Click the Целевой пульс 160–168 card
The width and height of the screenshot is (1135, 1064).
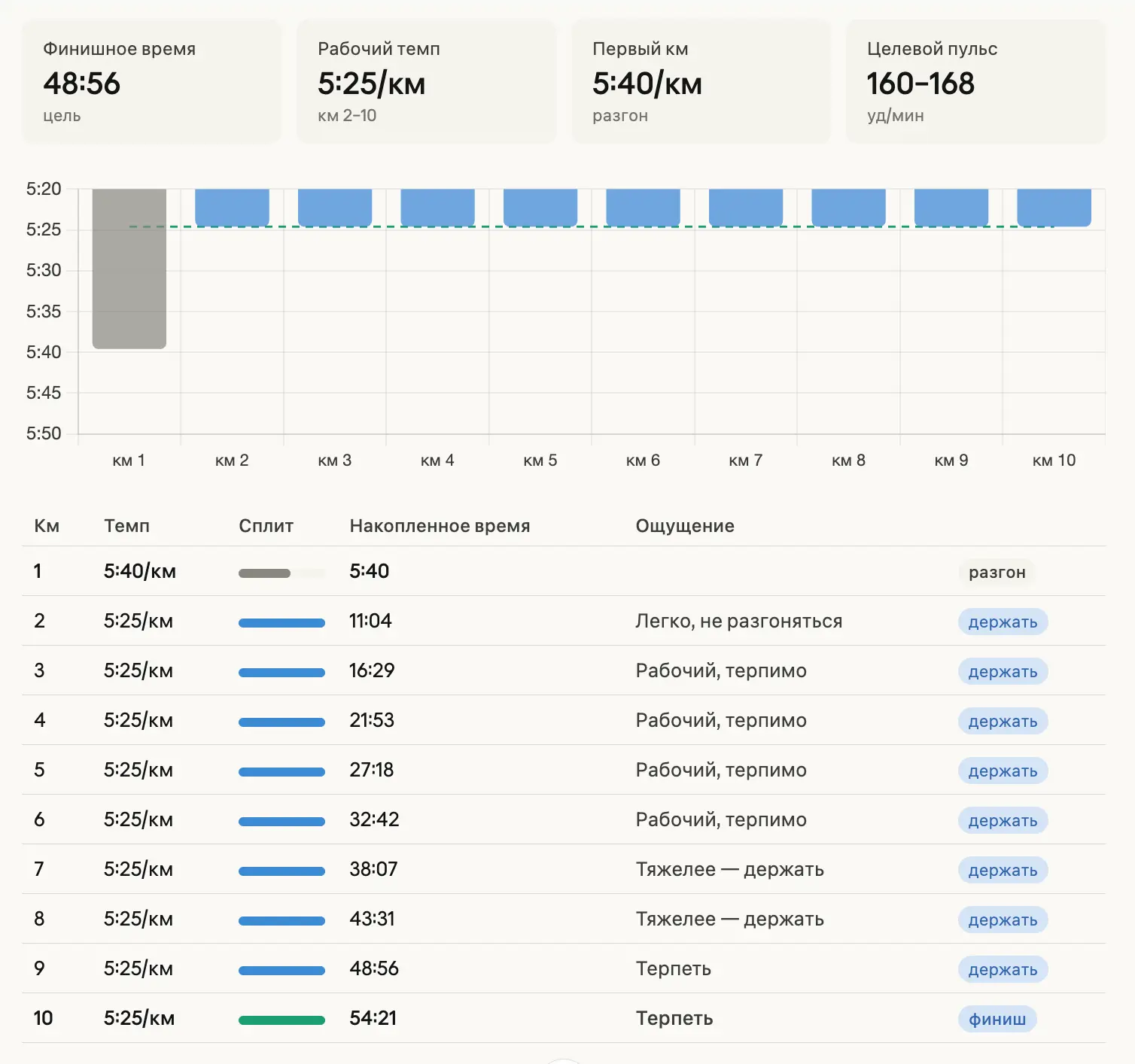point(975,82)
